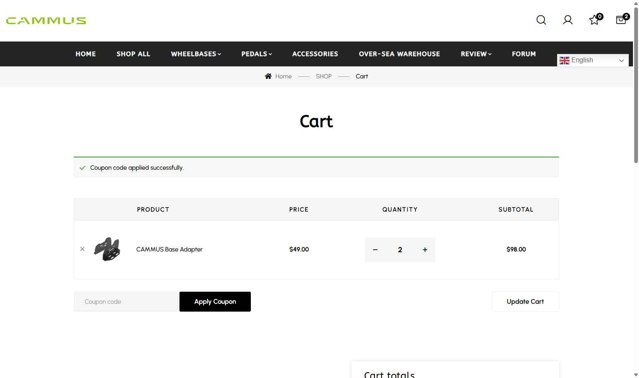Viewport: 639px width, 378px height.
Task: Expand the REVIEW menu
Action: tap(476, 54)
